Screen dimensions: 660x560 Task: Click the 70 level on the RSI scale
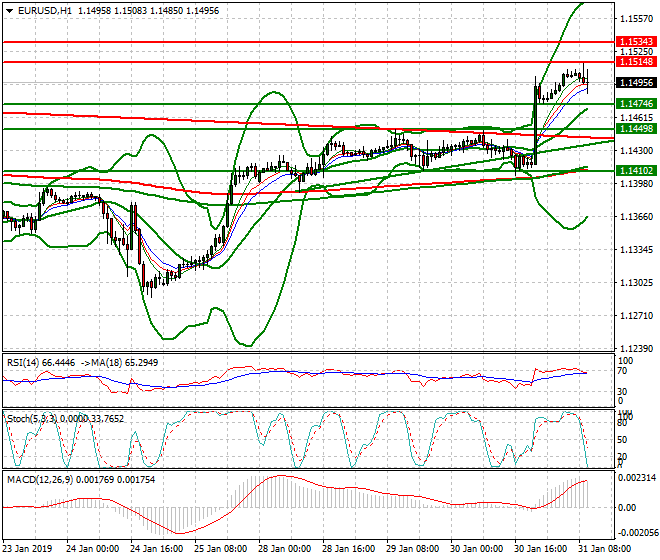[626, 371]
